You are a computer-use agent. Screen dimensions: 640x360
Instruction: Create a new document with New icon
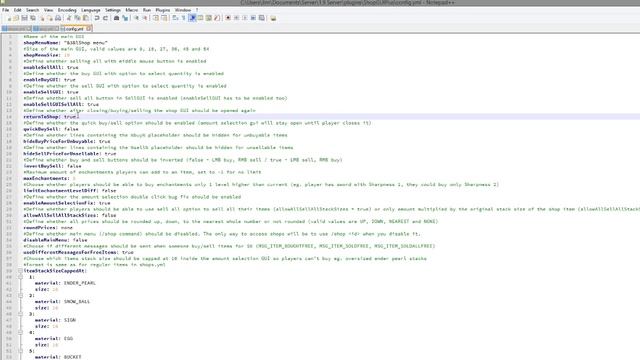coord(9,18)
